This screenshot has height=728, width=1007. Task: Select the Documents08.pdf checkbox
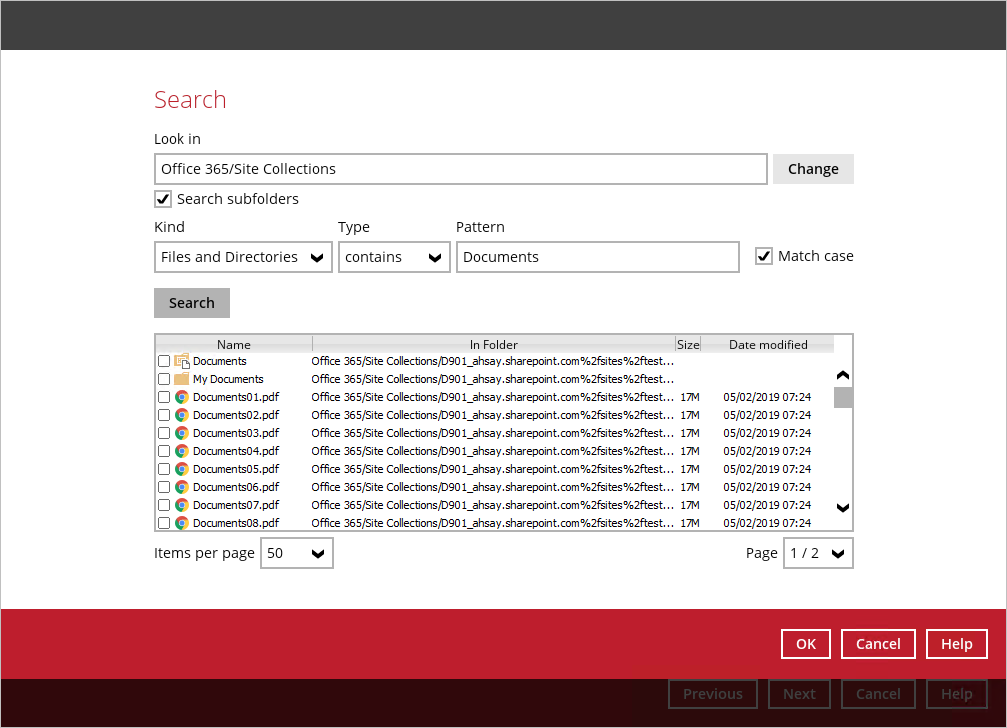click(164, 523)
